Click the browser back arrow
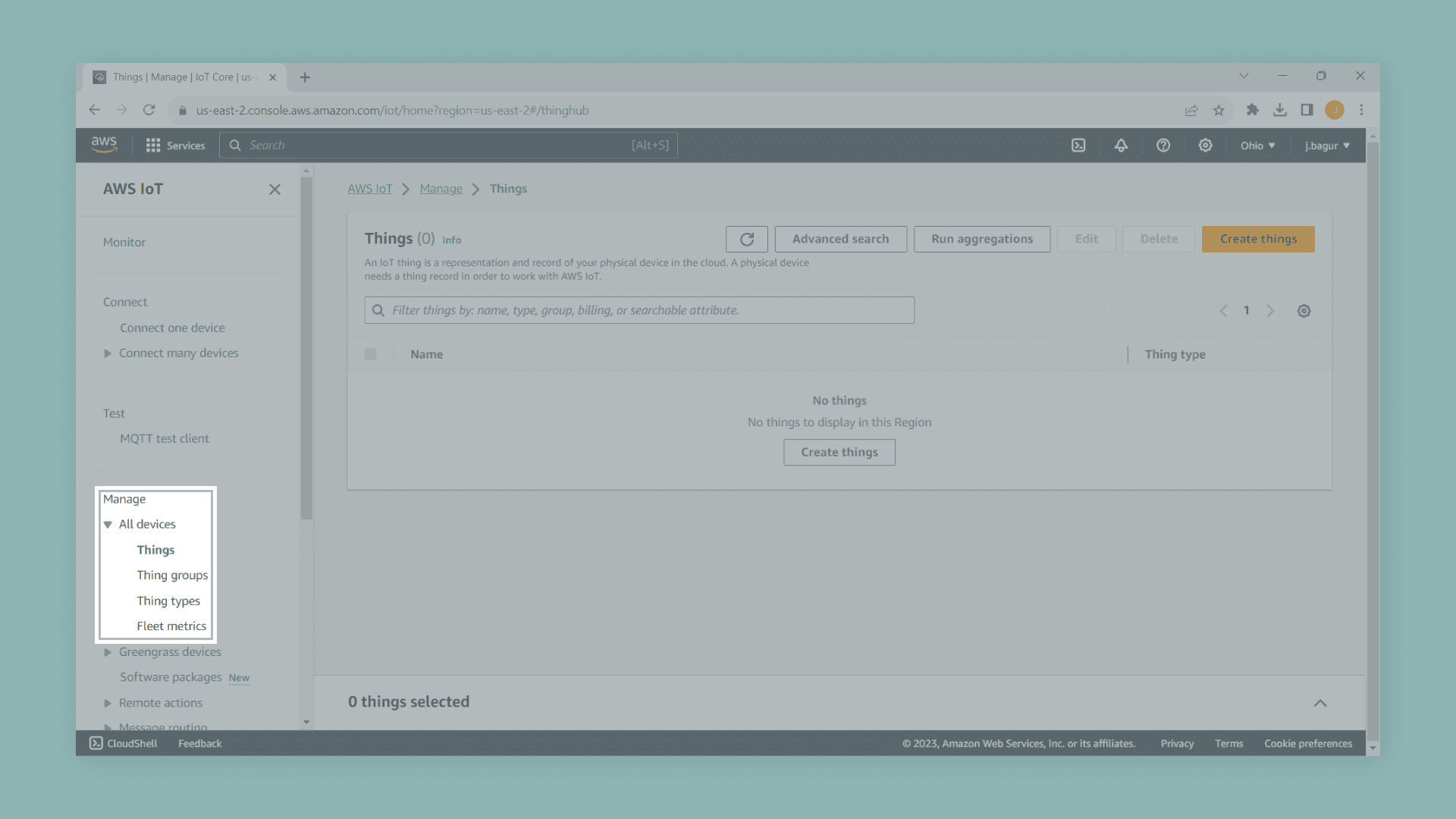Screen dimensions: 1456x819 (x=94, y=110)
